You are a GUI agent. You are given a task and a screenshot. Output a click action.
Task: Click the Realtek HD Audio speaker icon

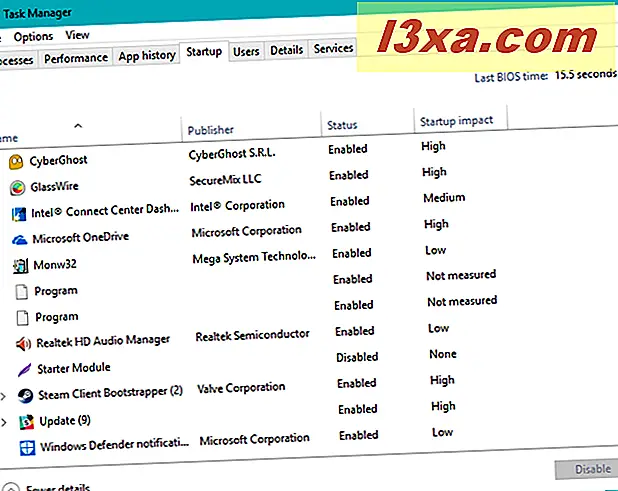click(x=23, y=344)
